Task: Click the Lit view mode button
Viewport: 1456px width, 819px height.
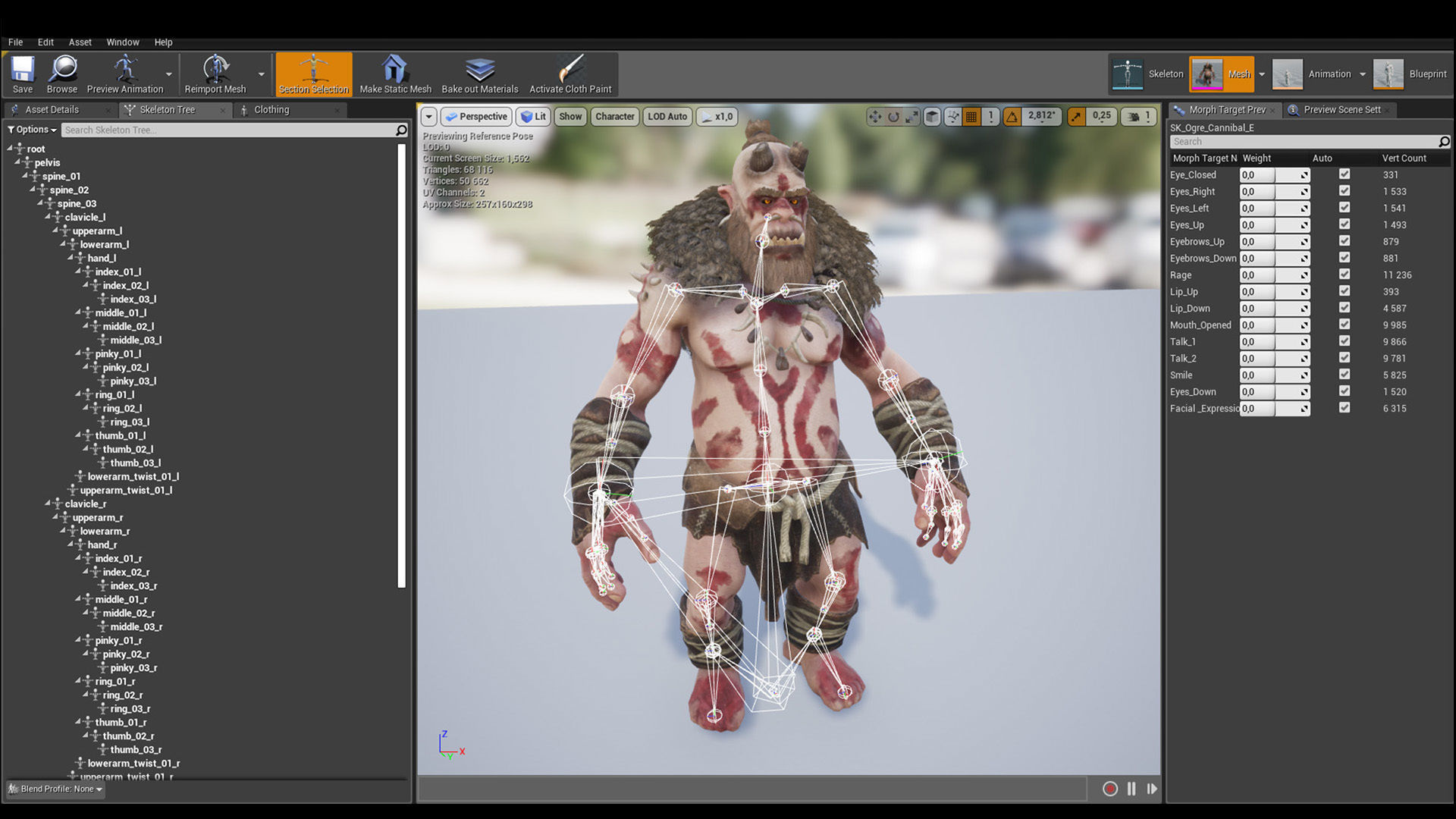Action: point(533,116)
